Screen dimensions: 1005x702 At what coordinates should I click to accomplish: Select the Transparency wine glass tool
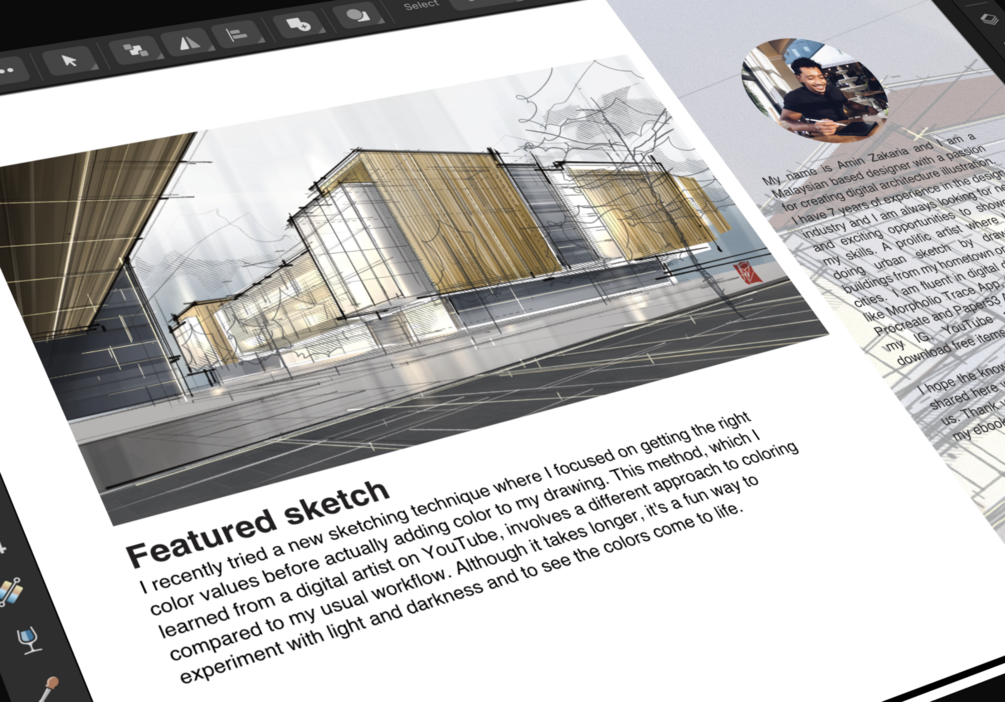click(29, 639)
